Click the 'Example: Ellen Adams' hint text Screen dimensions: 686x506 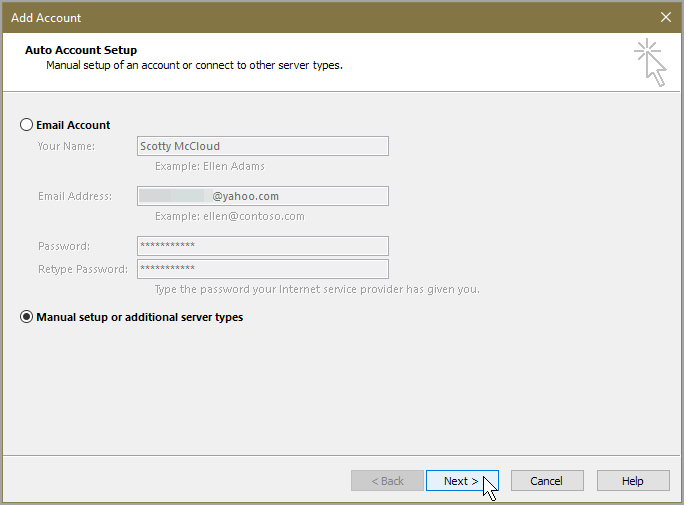(210, 166)
